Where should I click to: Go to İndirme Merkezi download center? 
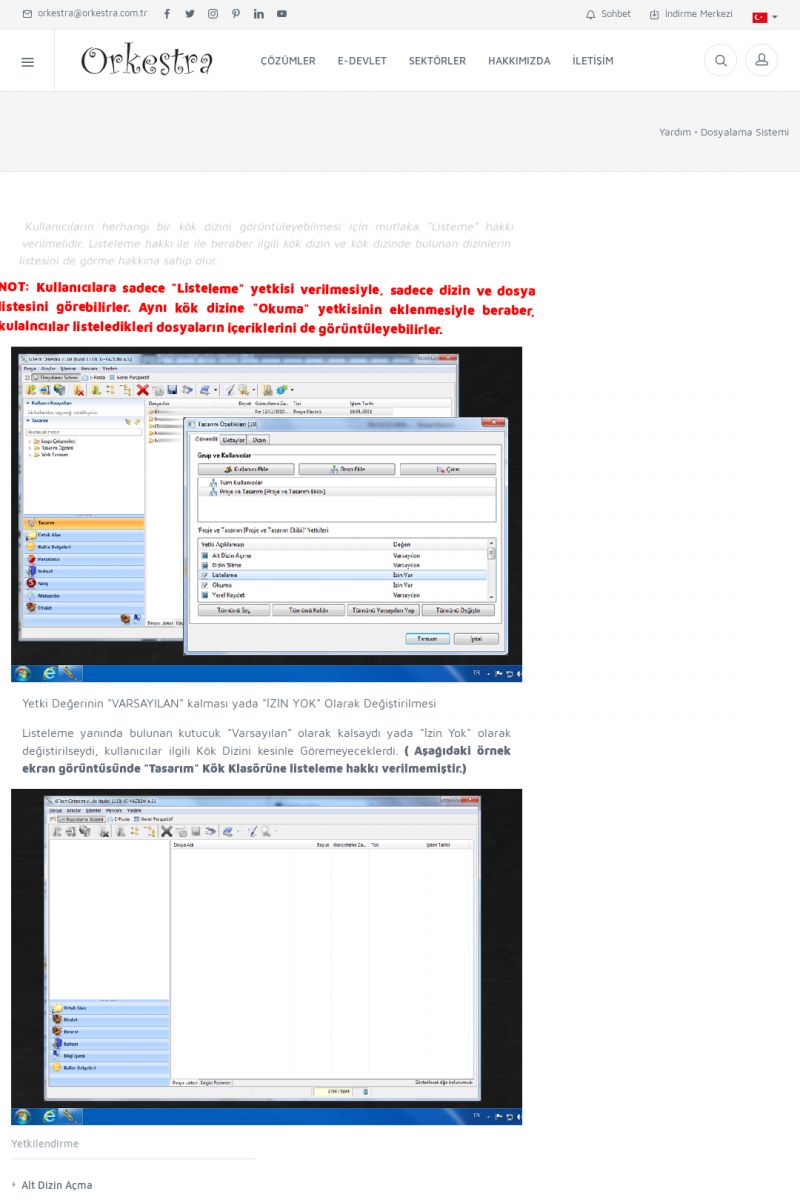click(x=691, y=14)
